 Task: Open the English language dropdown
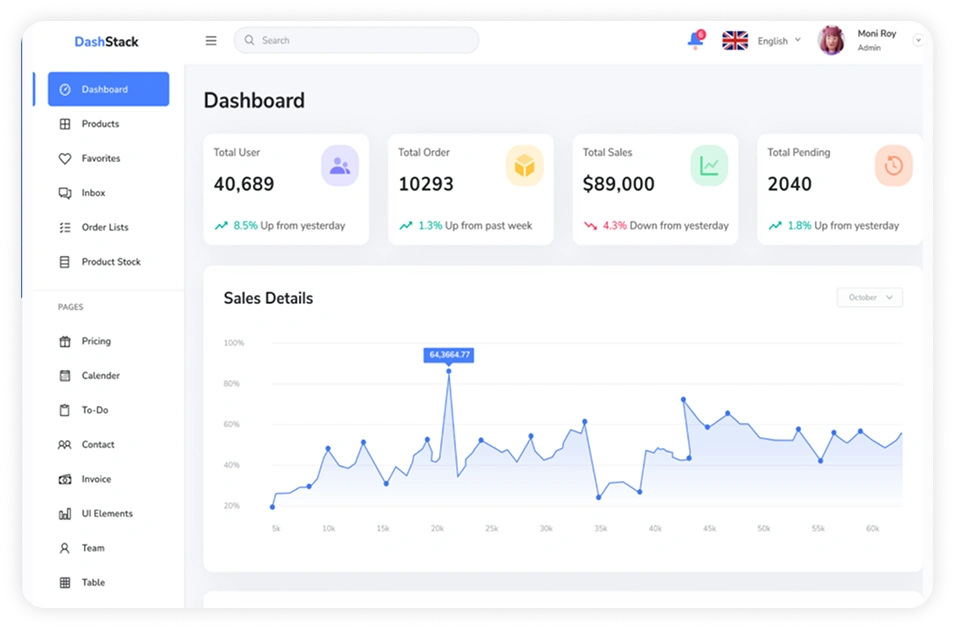(779, 41)
